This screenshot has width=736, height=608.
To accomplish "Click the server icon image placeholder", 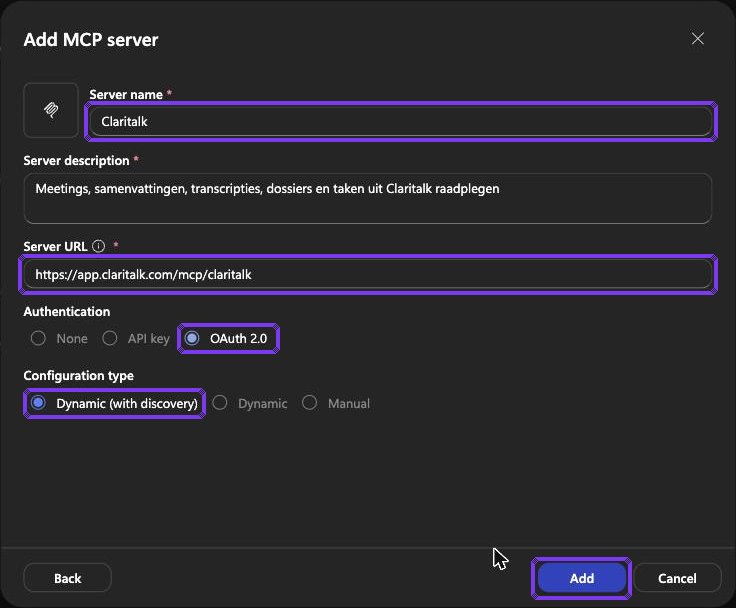I will [x=51, y=110].
